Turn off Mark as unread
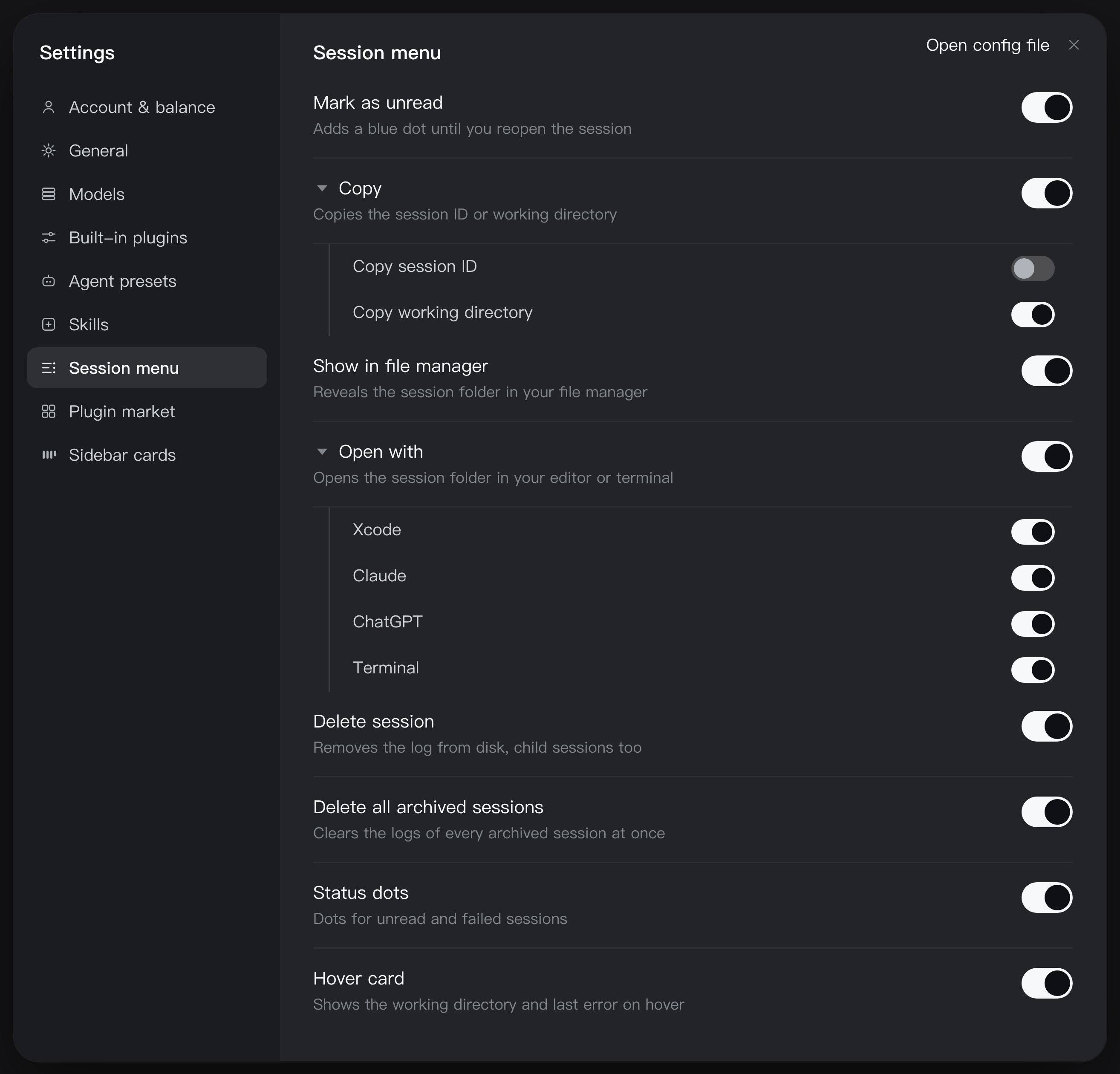 (x=1046, y=107)
